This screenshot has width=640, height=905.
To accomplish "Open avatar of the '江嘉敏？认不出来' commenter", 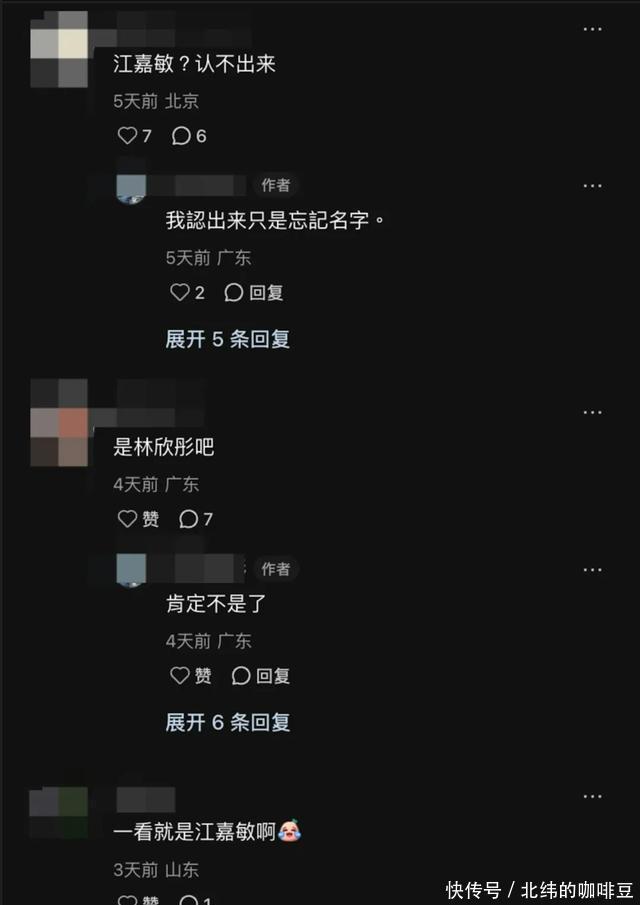I will [x=59, y=49].
